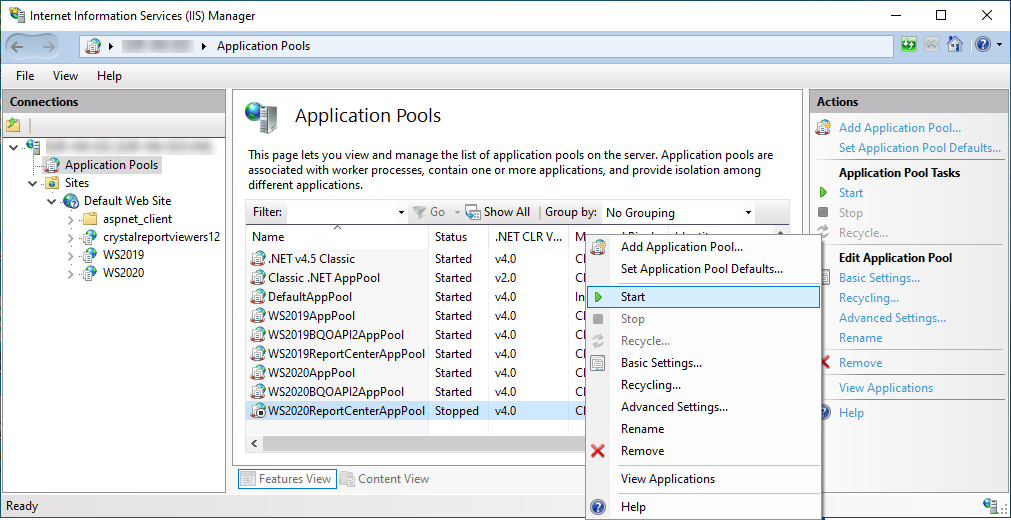Click the WS2019AppPool icon
1011x520 pixels.
pos(258,316)
